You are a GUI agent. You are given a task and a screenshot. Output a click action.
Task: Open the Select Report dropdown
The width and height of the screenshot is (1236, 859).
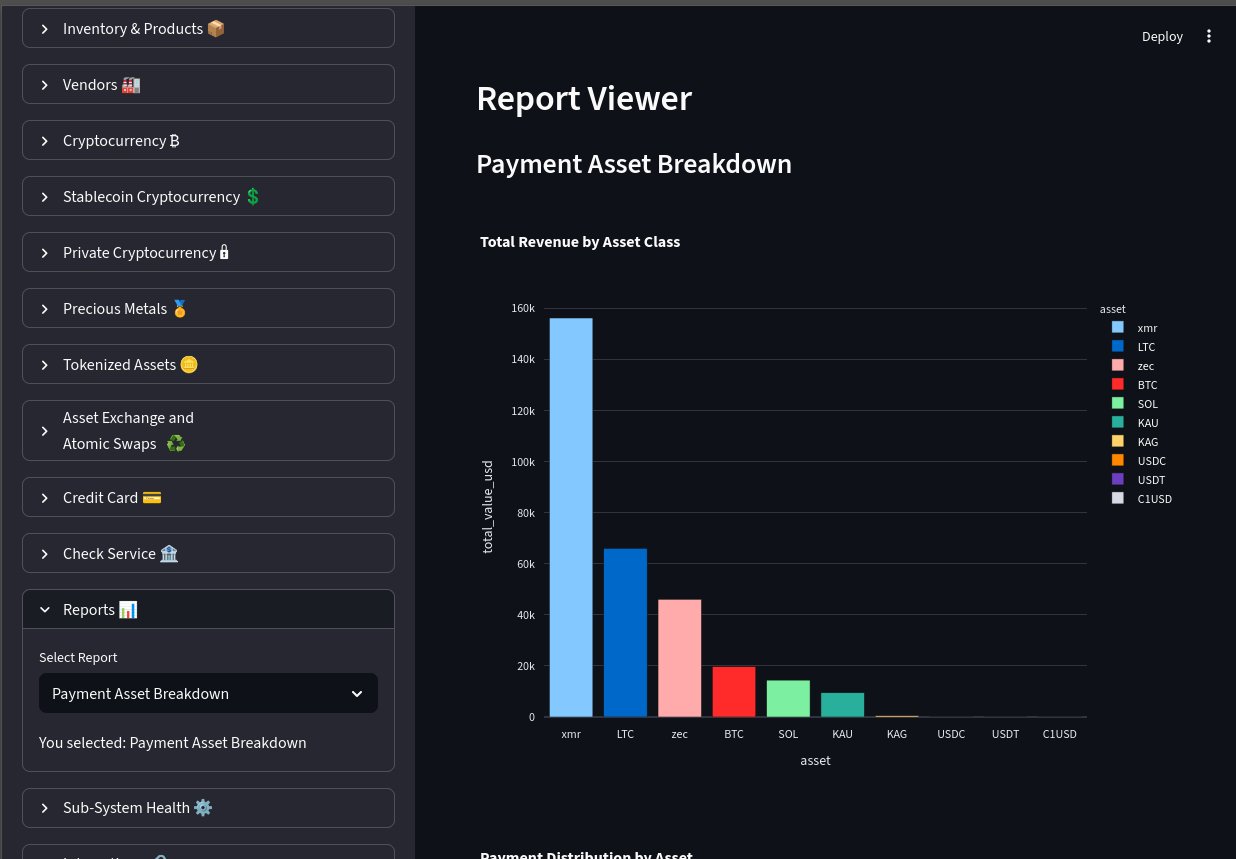point(208,694)
